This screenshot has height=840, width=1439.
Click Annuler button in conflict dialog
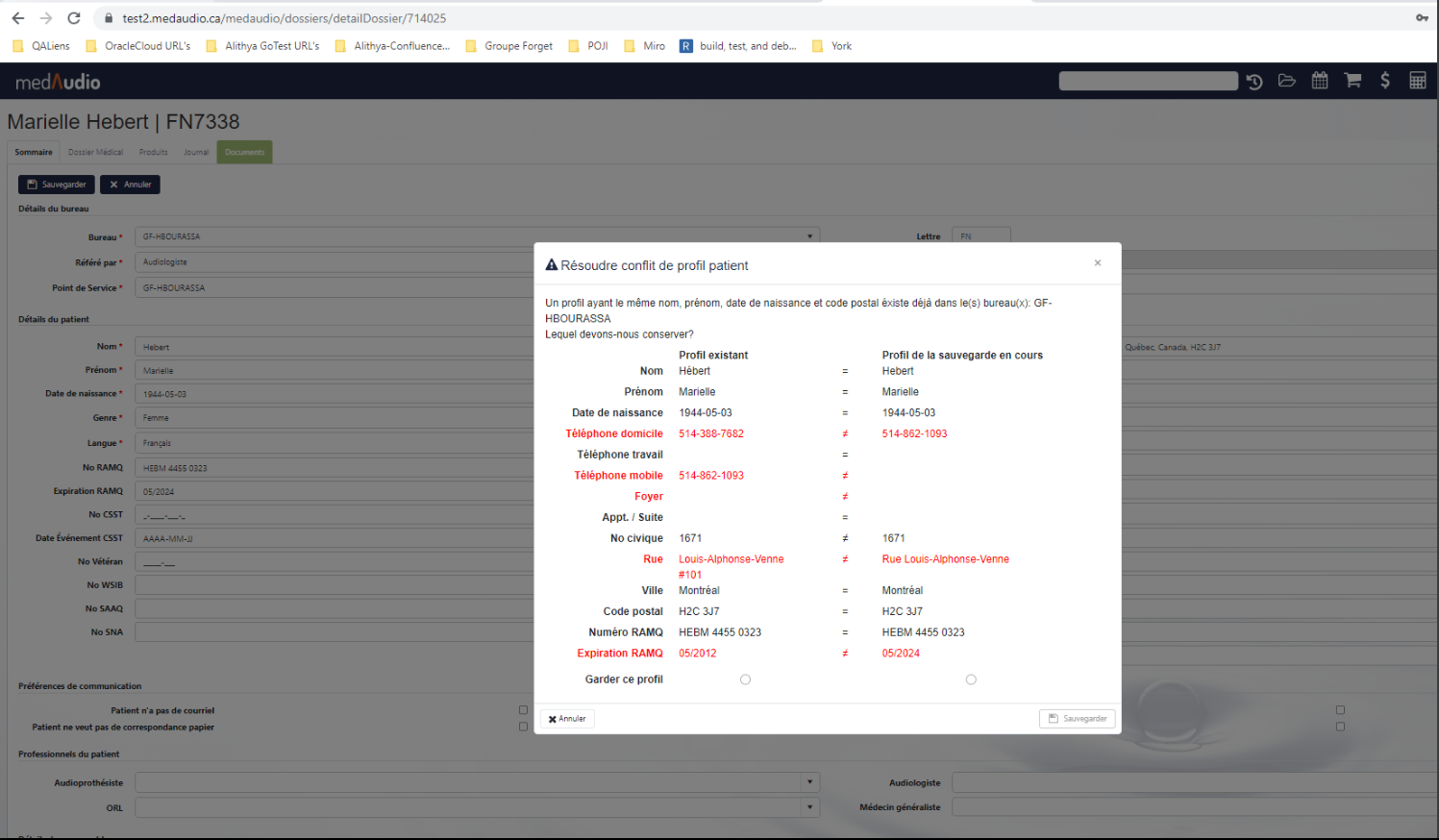point(567,719)
